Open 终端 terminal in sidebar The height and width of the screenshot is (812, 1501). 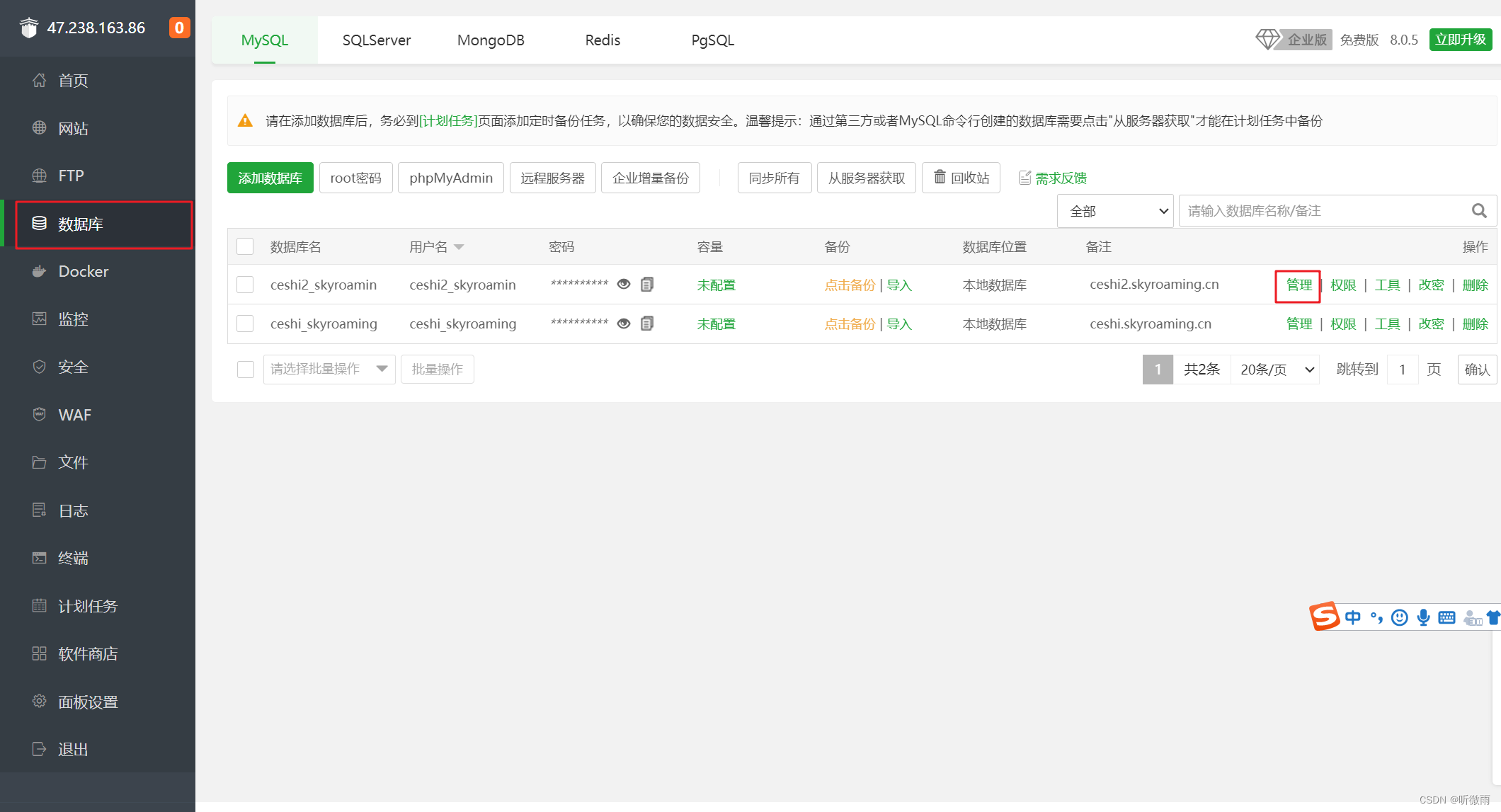[73, 559]
